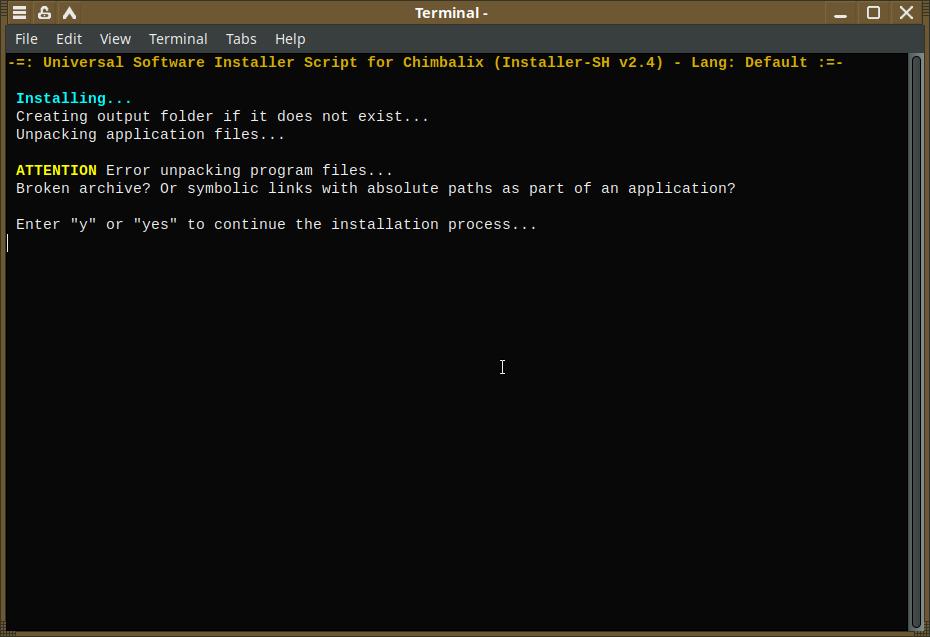Click the shade/roll-up arrow icon in title bar

coord(69,12)
